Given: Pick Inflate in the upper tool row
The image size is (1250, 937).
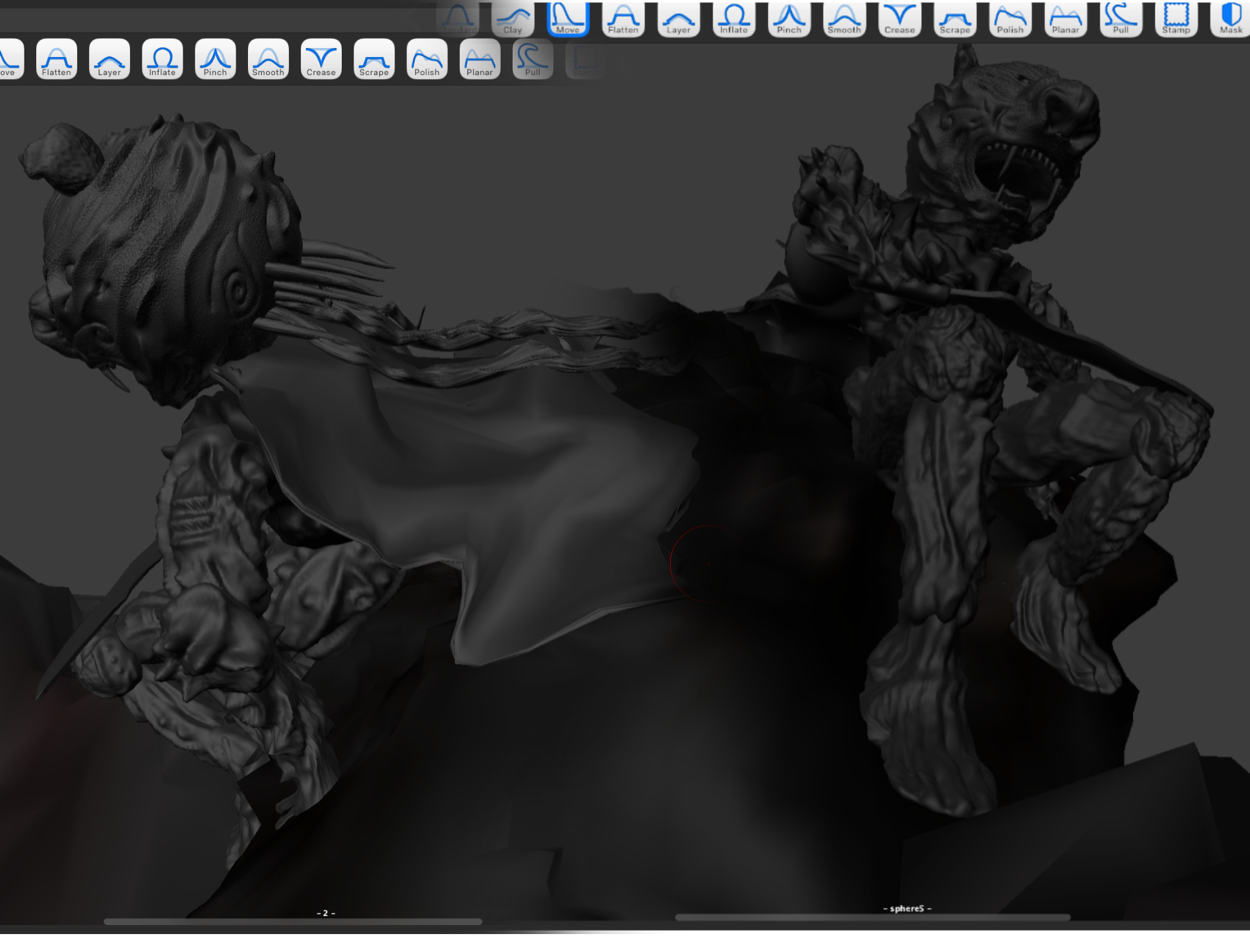Looking at the screenshot, I should point(733,18).
